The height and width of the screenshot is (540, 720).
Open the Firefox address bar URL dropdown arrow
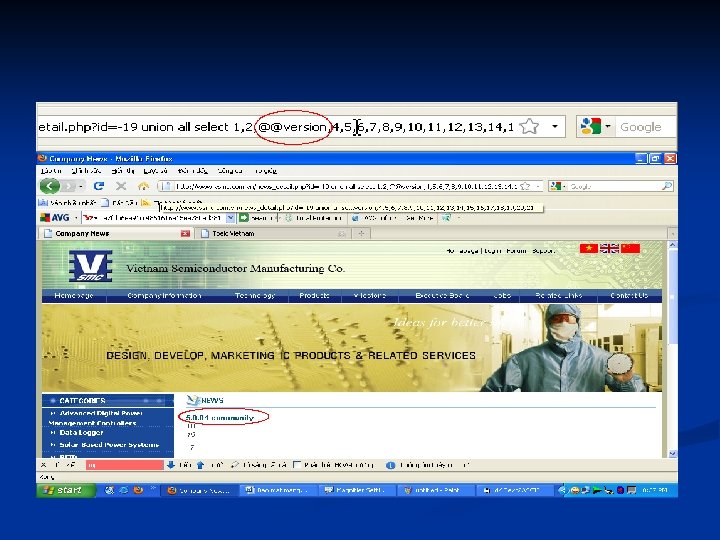point(537,186)
